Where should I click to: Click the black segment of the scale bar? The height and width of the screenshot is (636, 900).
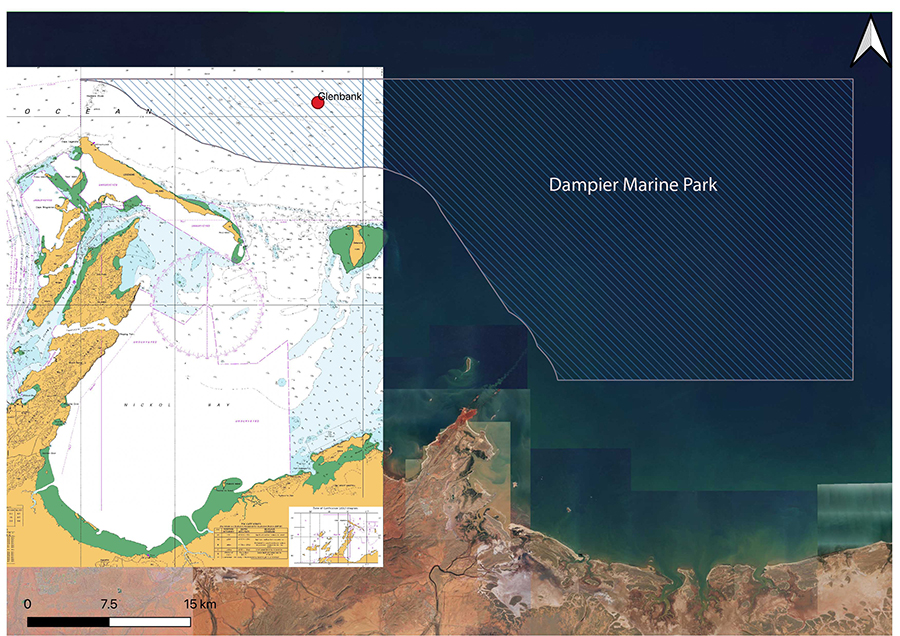click(68, 622)
